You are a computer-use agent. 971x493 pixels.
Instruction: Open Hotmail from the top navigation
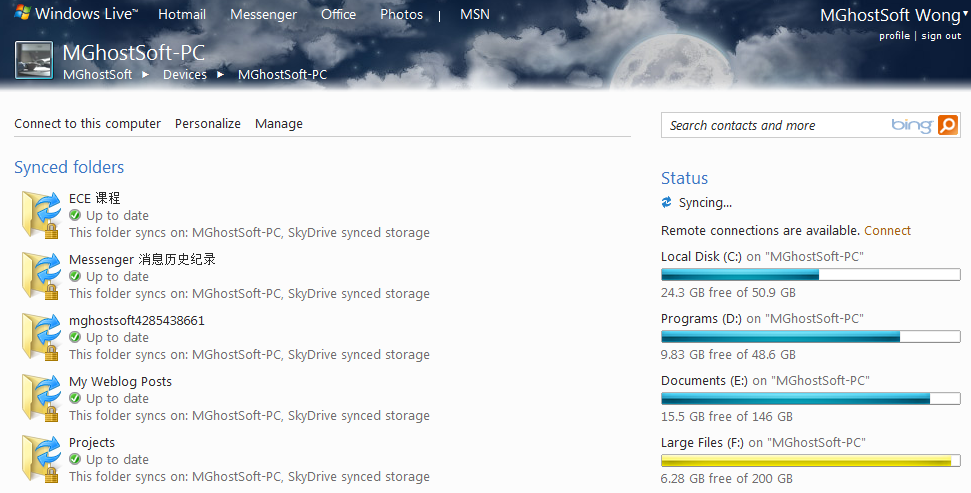click(182, 14)
